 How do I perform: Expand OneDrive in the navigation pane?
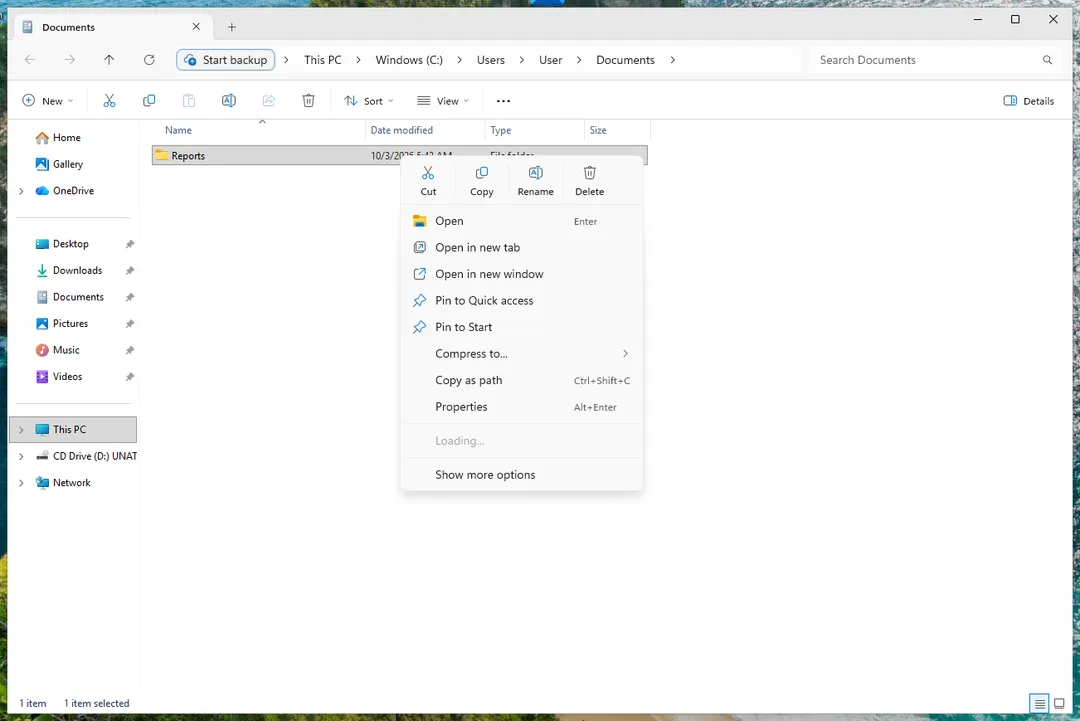click(x=21, y=191)
